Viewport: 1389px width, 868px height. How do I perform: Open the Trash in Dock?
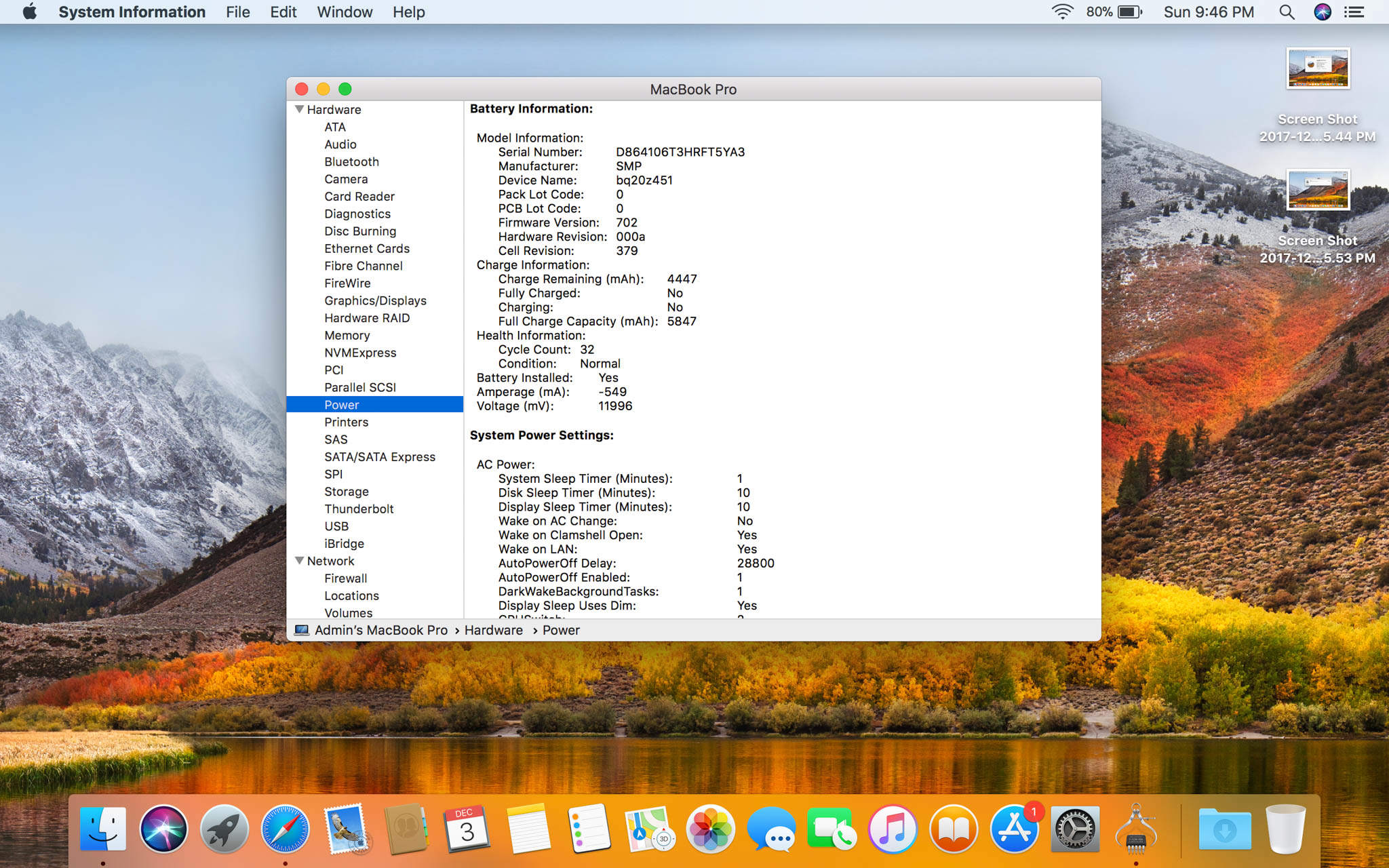pyautogui.click(x=1286, y=828)
